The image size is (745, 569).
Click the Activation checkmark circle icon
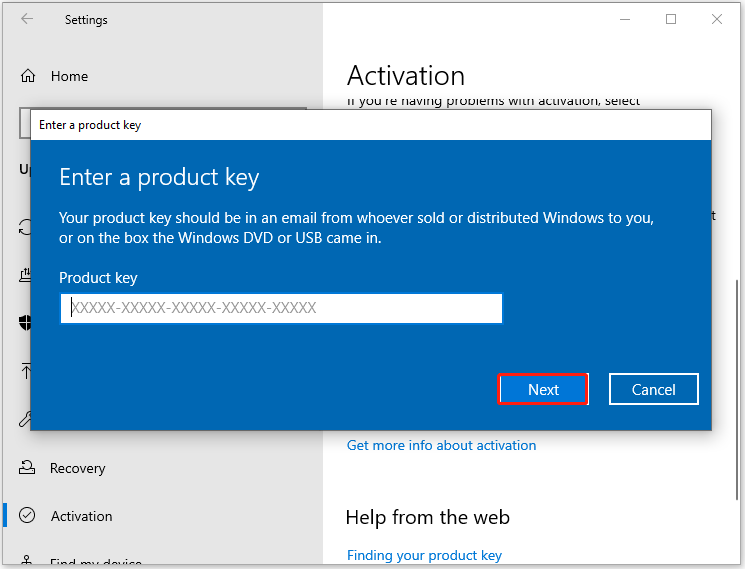27,515
